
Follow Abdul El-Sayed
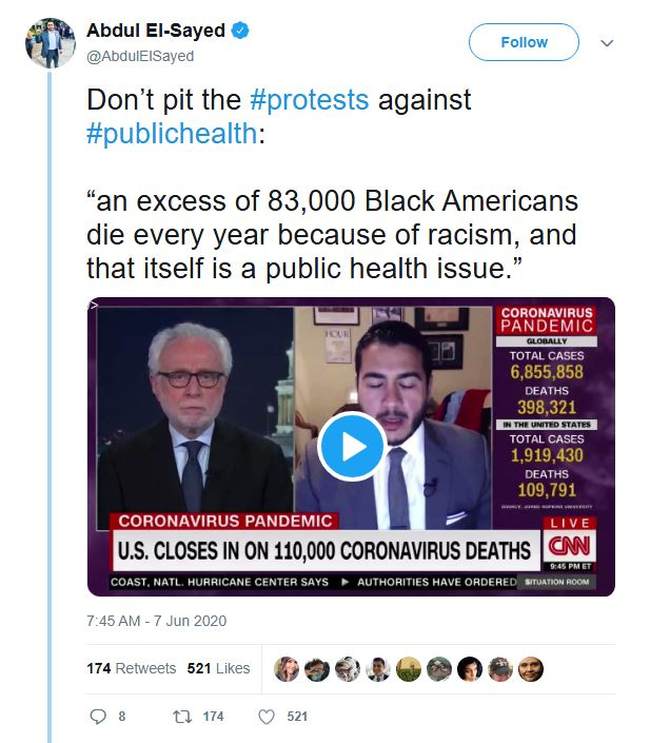524,42
